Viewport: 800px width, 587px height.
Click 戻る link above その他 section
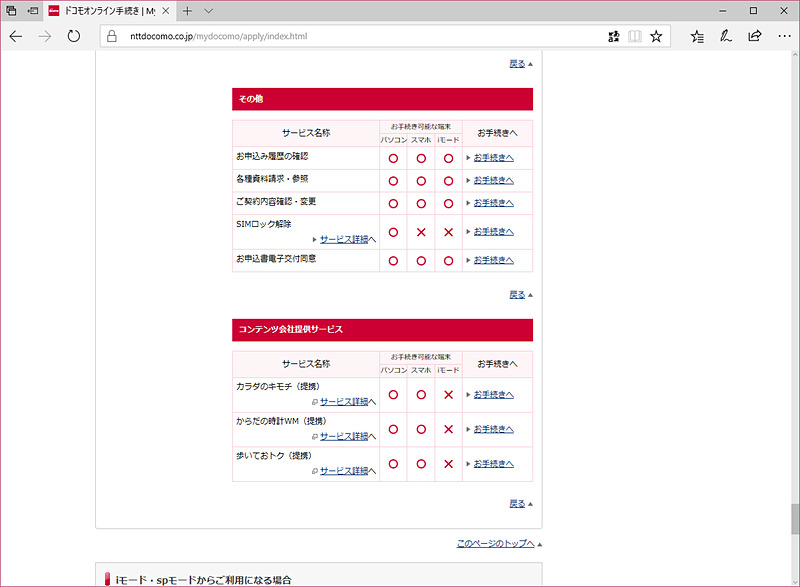tap(517, 64)
